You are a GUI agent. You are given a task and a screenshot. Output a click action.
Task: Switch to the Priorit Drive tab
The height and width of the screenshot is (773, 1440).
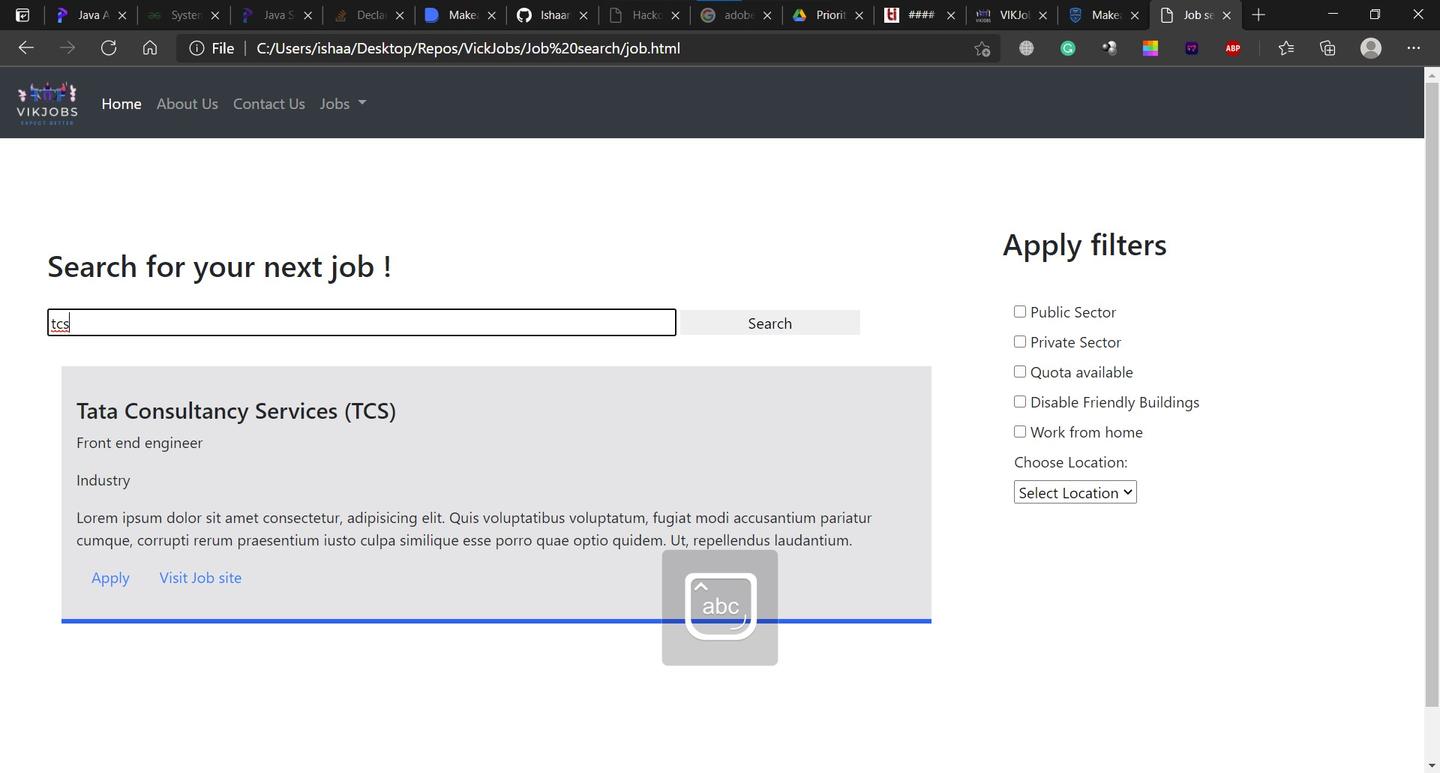coord(828,15)
